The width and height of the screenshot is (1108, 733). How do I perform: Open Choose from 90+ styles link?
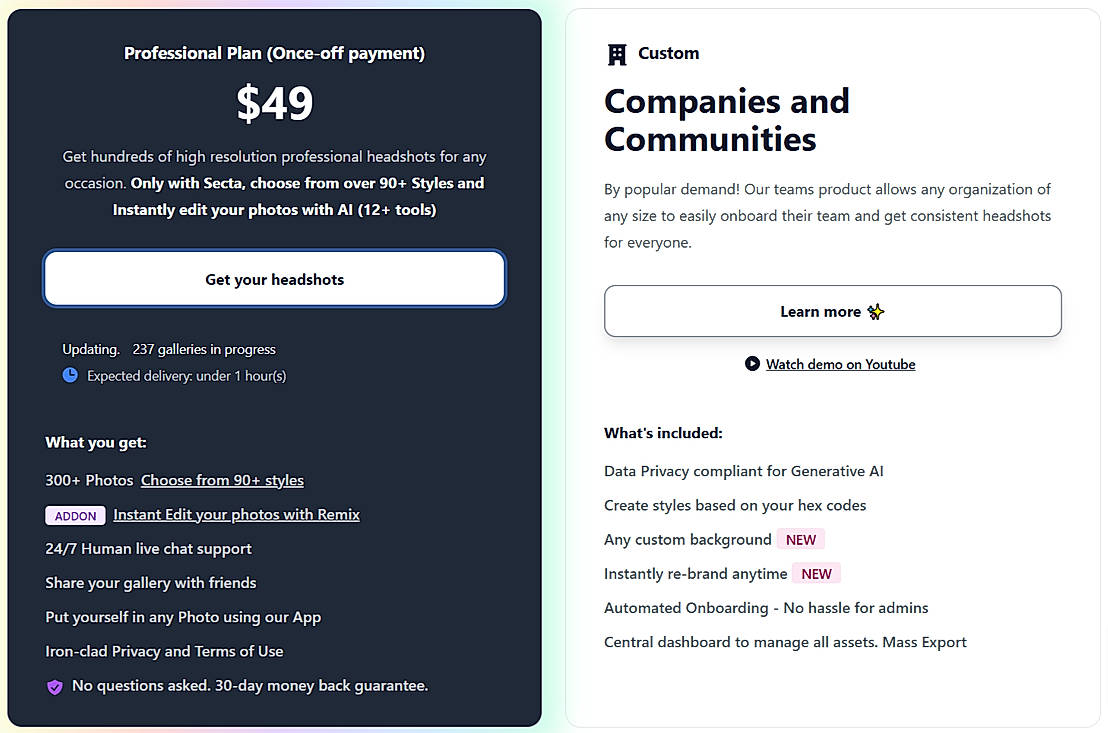(222, 481)
